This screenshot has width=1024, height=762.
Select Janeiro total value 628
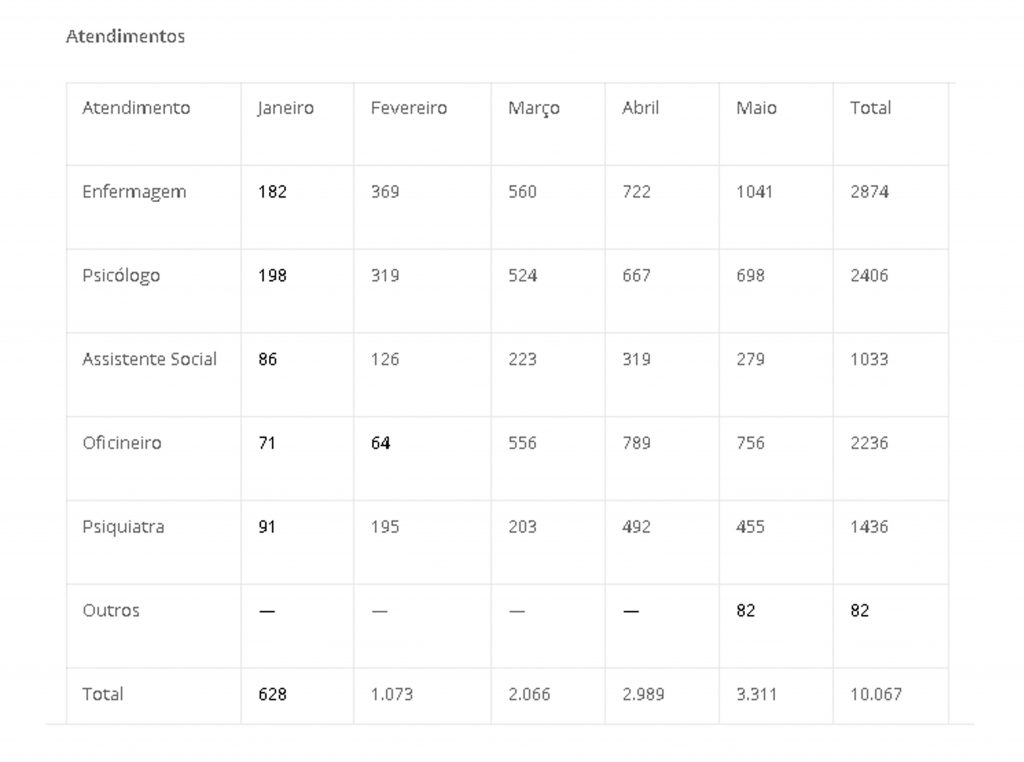[272, 694]
